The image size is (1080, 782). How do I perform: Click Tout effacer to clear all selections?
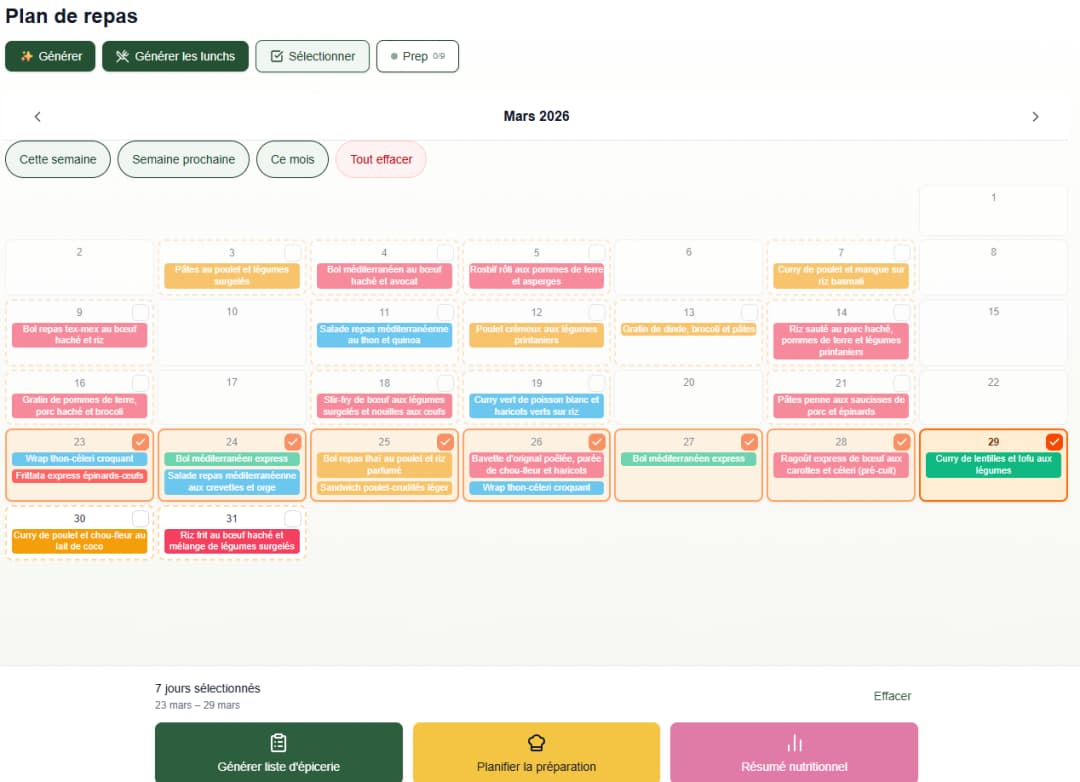(x=381, y=159)
